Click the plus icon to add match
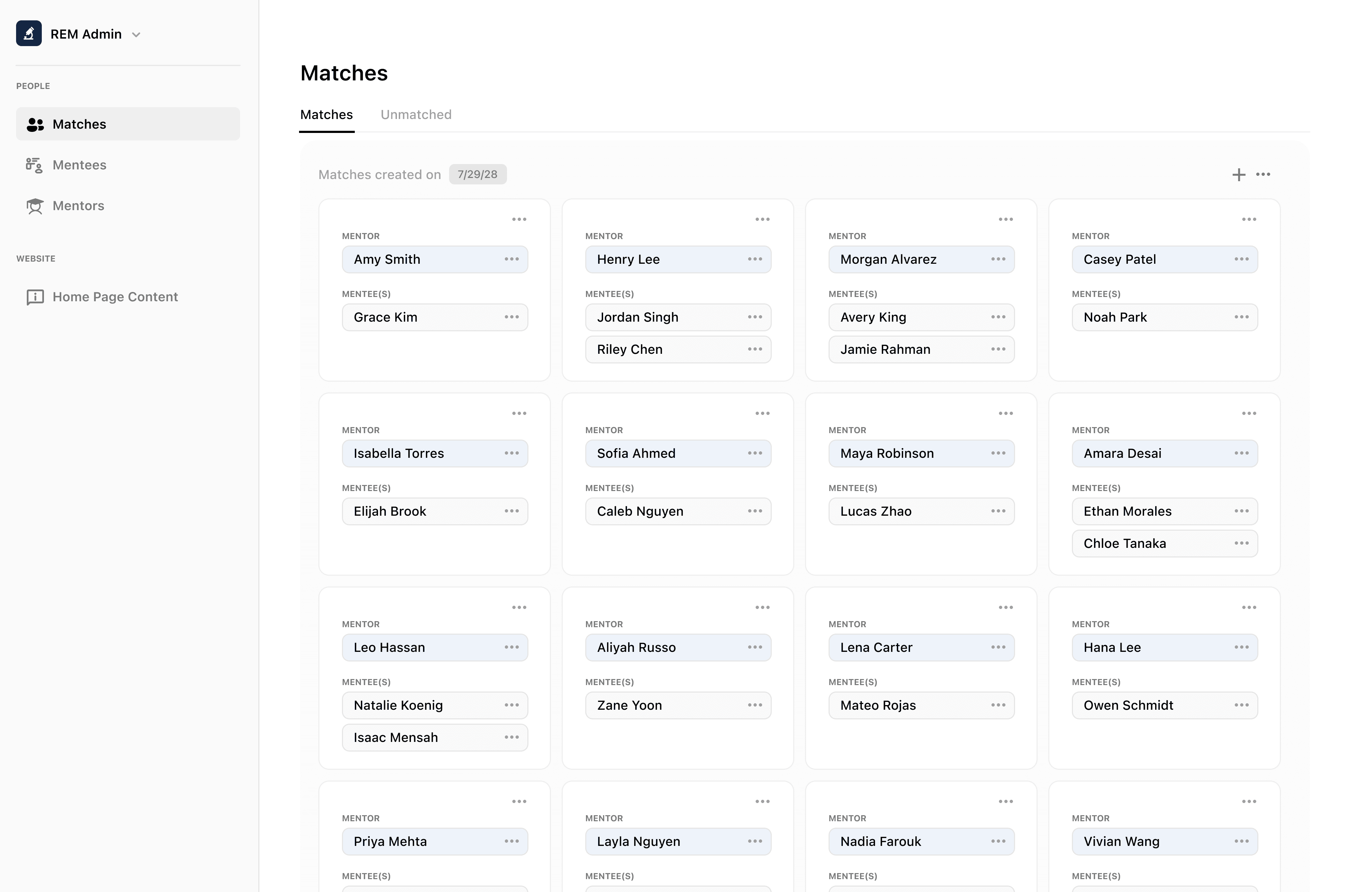The image size is (1372, 892). pyautogui.click(x=1238, y=175)
